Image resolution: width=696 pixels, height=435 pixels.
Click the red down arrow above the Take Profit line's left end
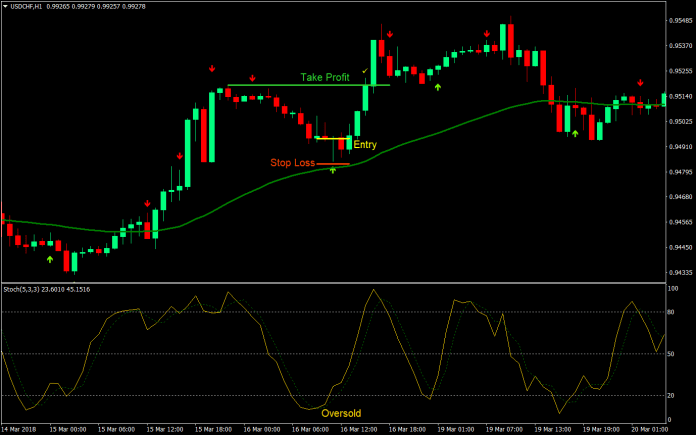point(252,78)
